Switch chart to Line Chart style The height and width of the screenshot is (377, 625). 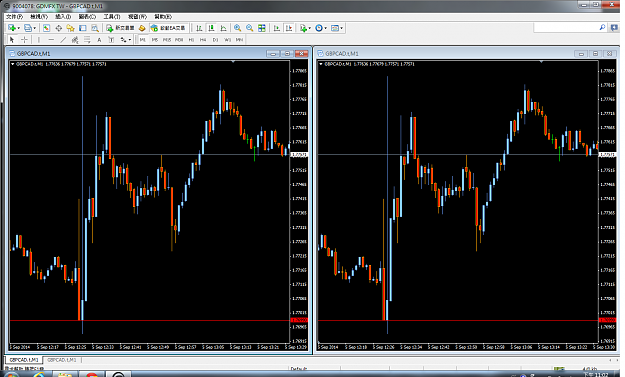pyautogui.click(x=223, y=28)
